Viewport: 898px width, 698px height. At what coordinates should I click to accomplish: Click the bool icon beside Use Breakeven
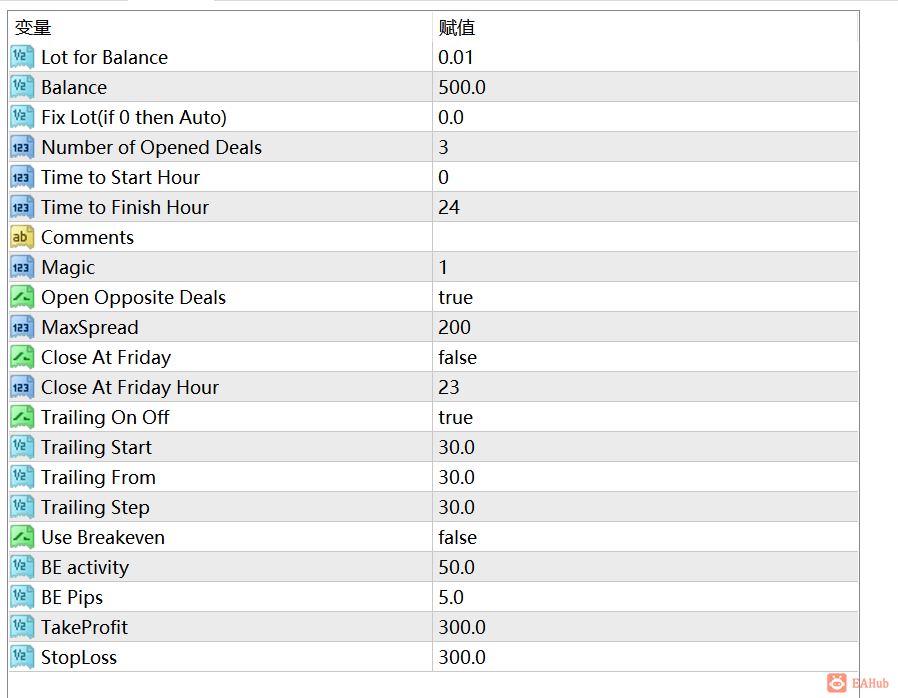(x=22, y=537)
